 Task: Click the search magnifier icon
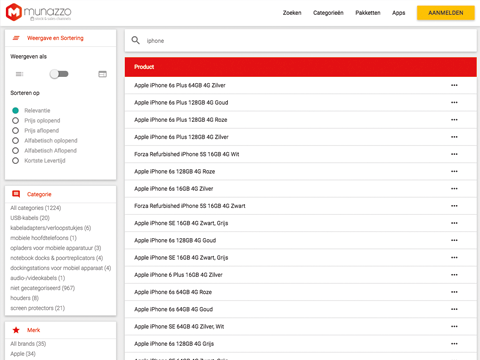[x=135, y=40]
